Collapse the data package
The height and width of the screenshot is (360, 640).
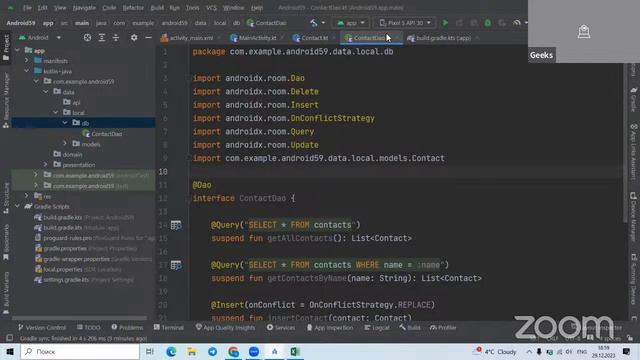(x=46, y=92)
